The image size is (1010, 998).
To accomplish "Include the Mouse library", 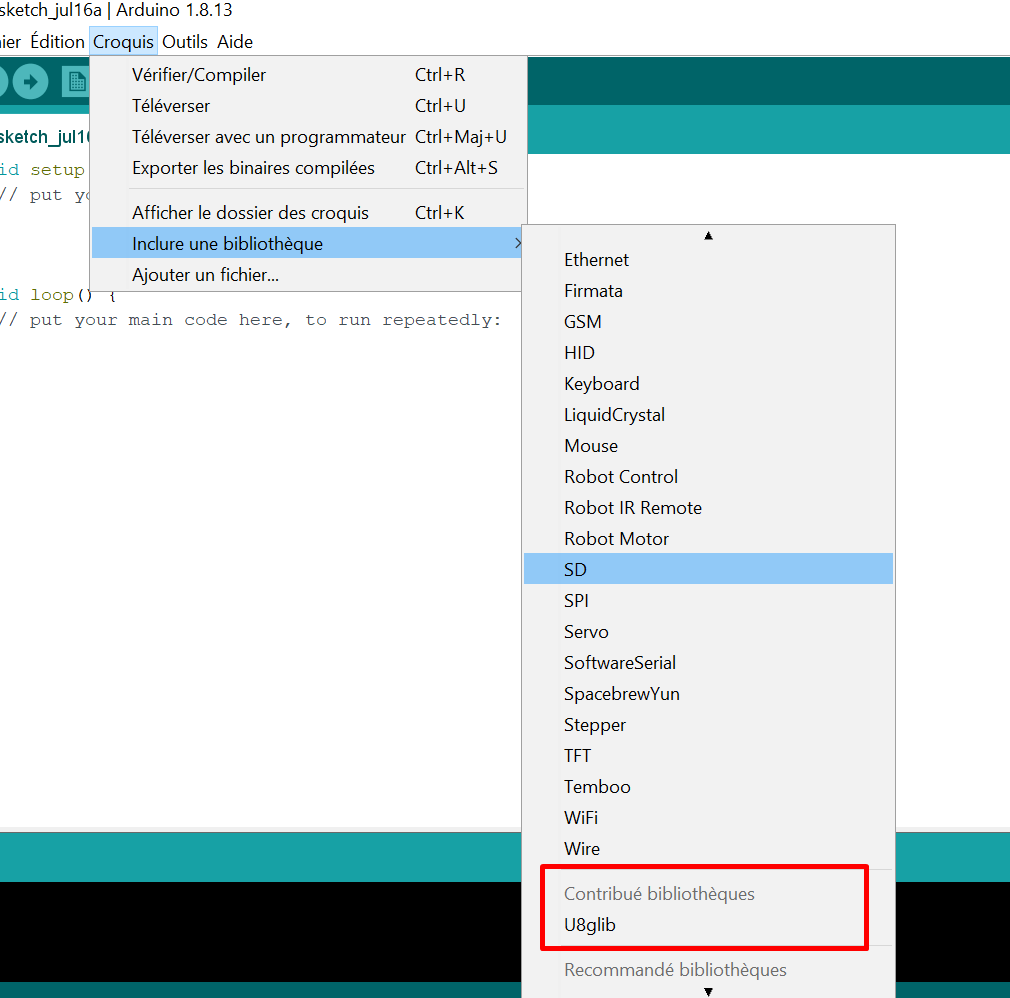I will [709, 445].
